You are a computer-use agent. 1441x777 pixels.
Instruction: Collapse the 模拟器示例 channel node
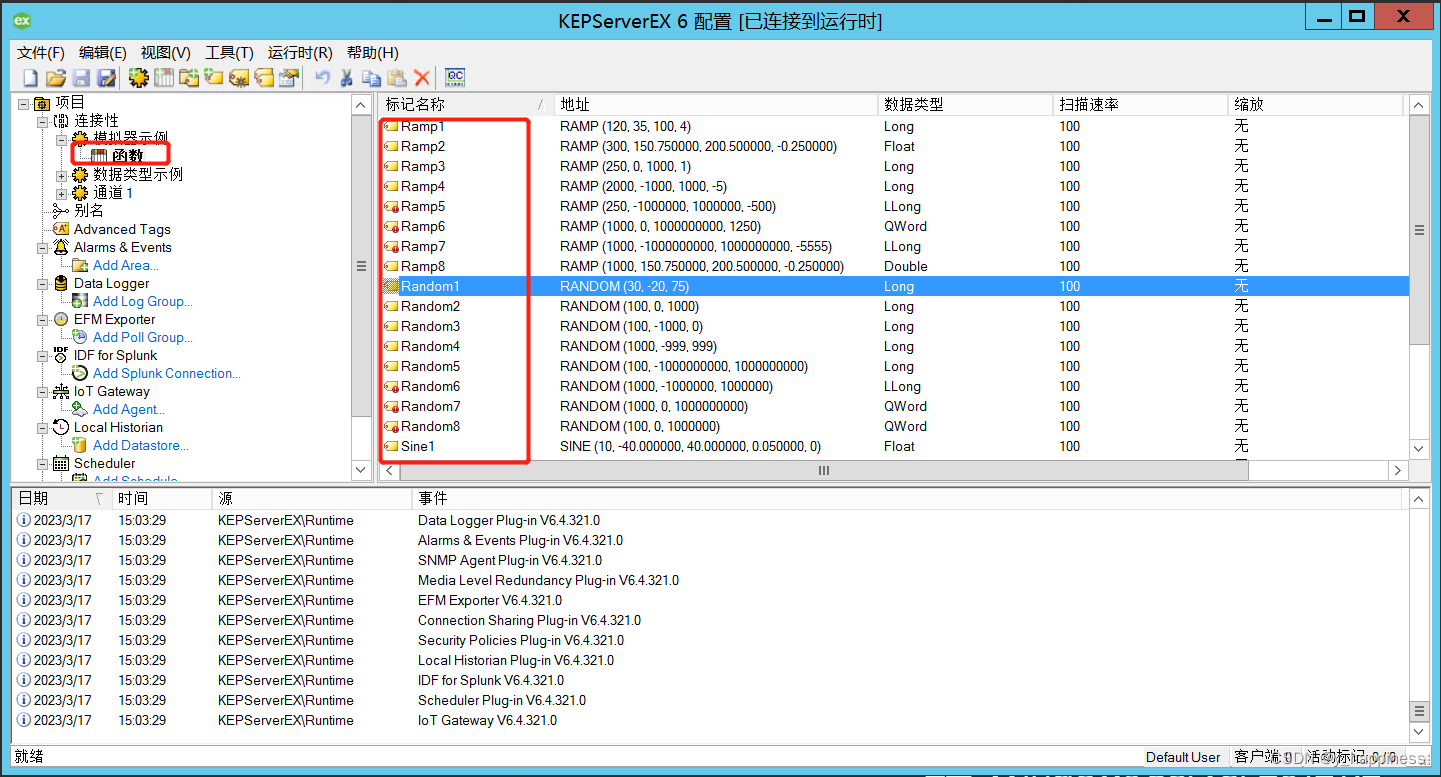[x=61, y=139]
